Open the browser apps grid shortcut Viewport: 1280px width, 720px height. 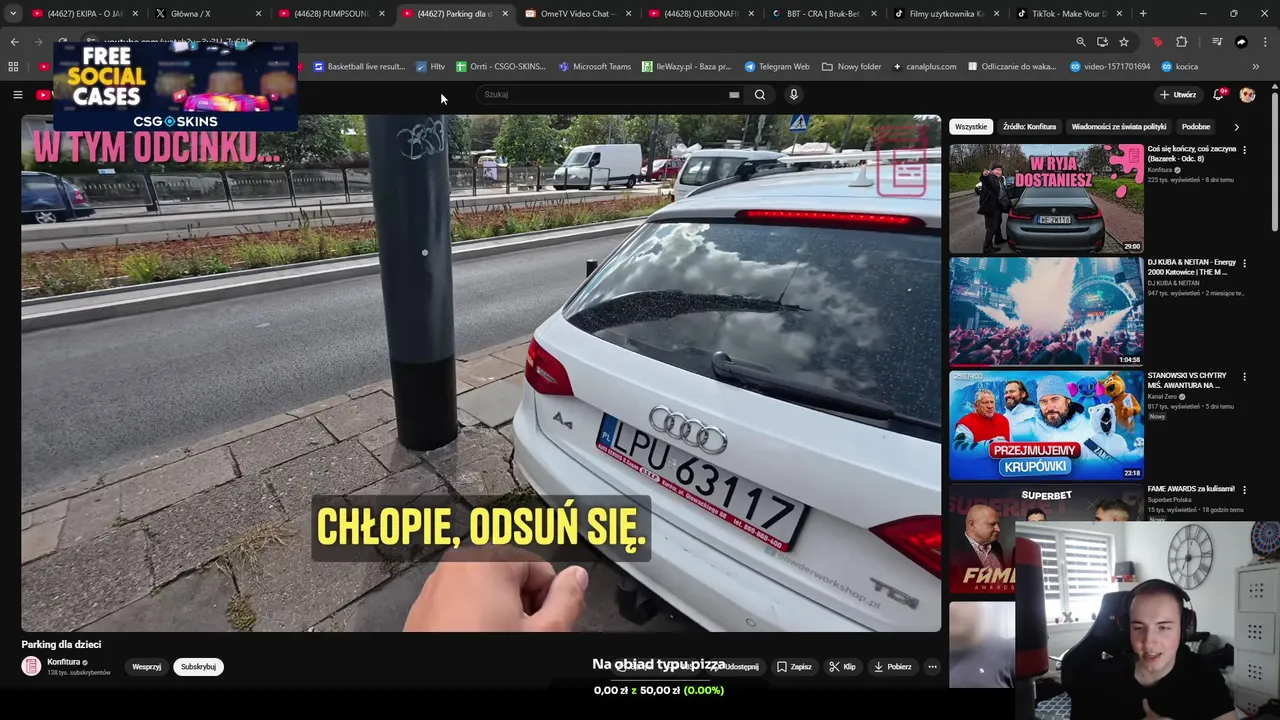click(13, 67)
